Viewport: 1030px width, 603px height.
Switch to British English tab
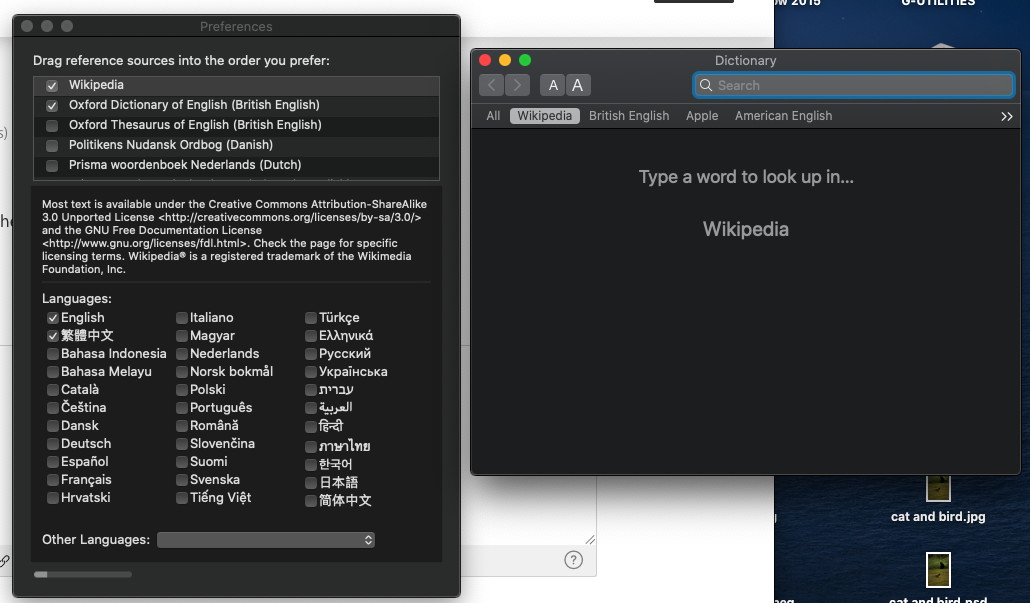[629, 116]
